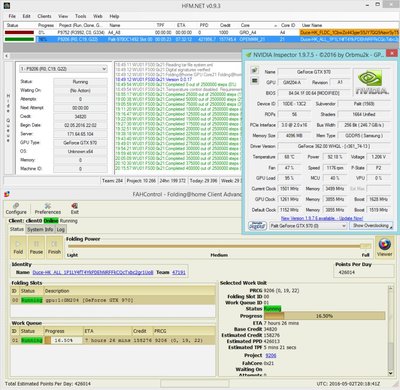The width and height of the screenshot is (400, 390).
Task: Click the NVIDIA logo in the Inspector window
Action: (372, 82)
